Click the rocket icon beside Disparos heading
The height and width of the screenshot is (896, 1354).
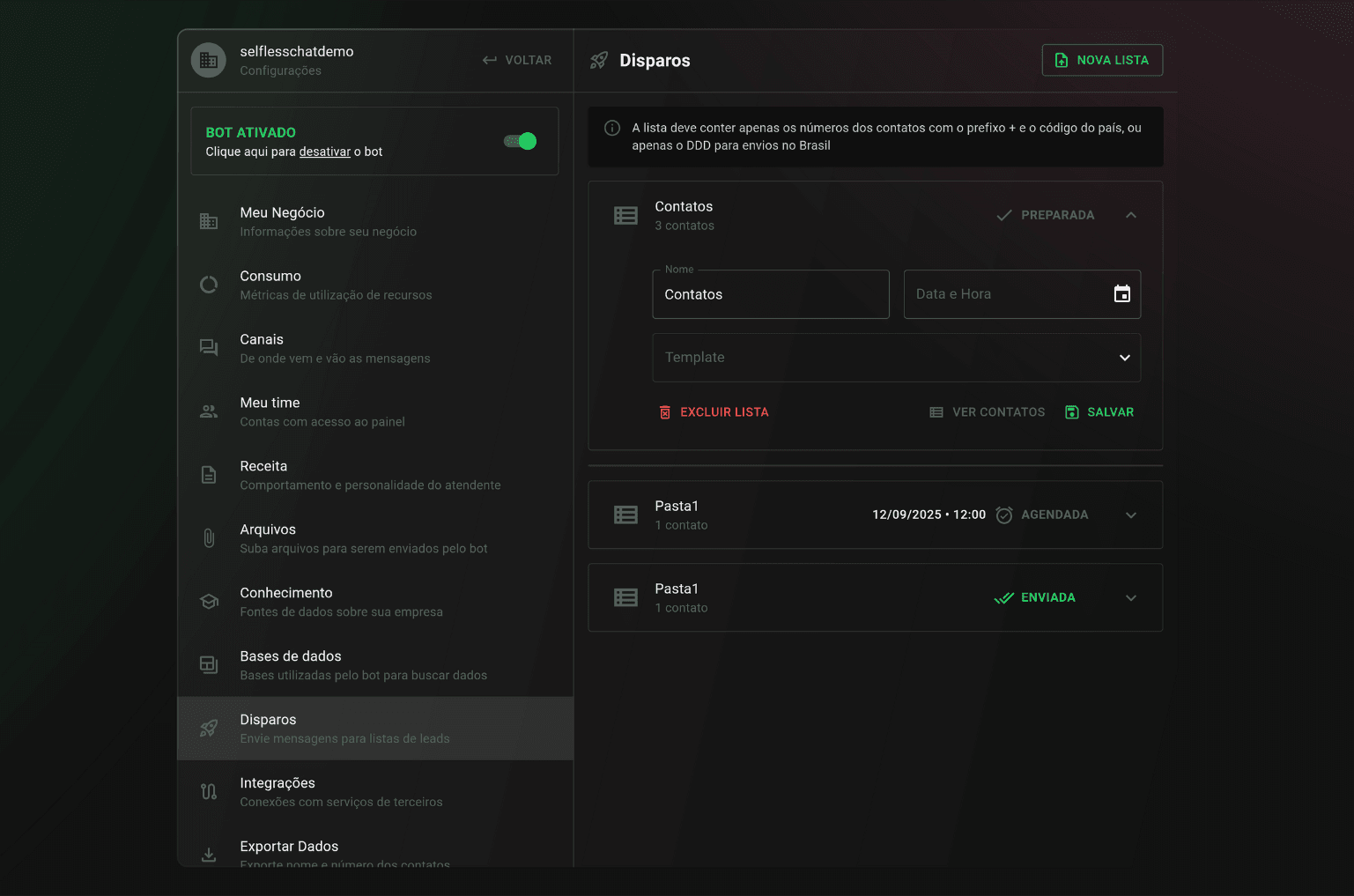599,60
